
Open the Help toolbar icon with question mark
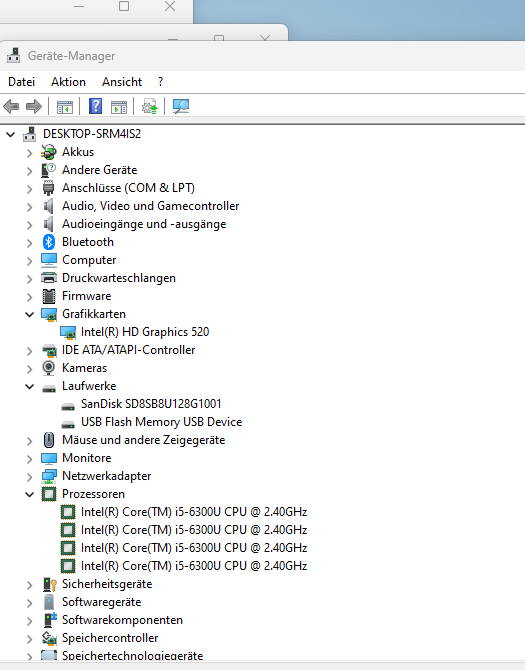pos(95,106)
